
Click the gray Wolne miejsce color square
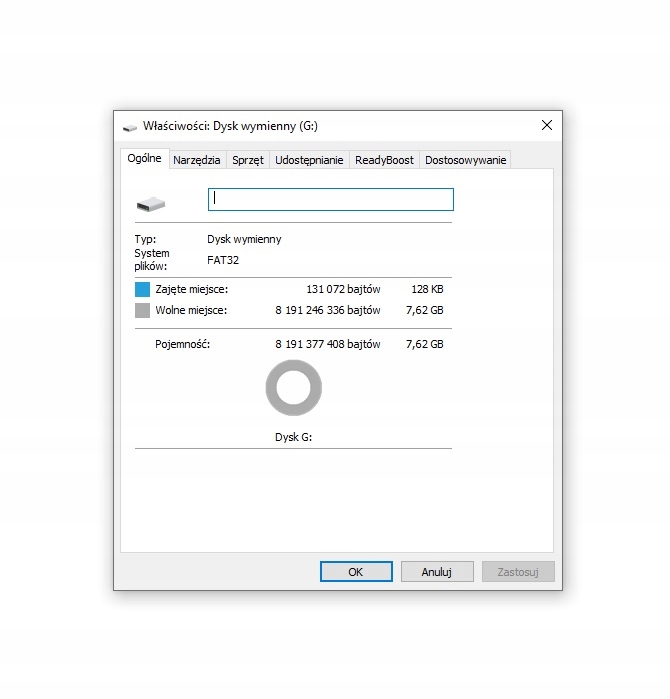(142, 311)
